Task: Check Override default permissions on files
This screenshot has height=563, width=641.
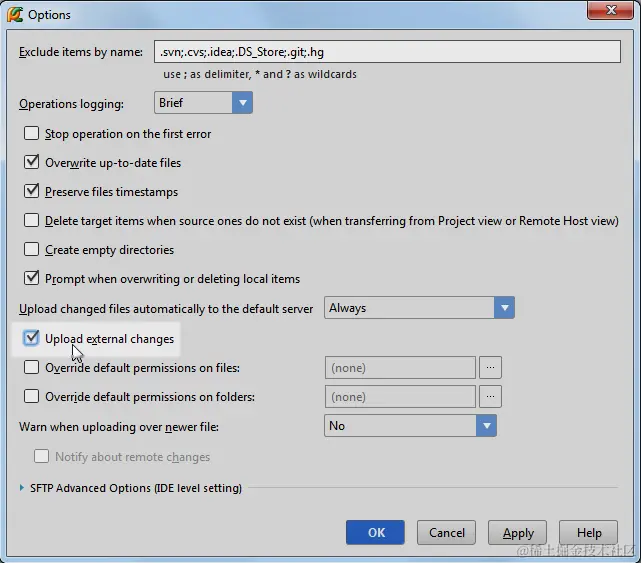Action: pos(31,368)
